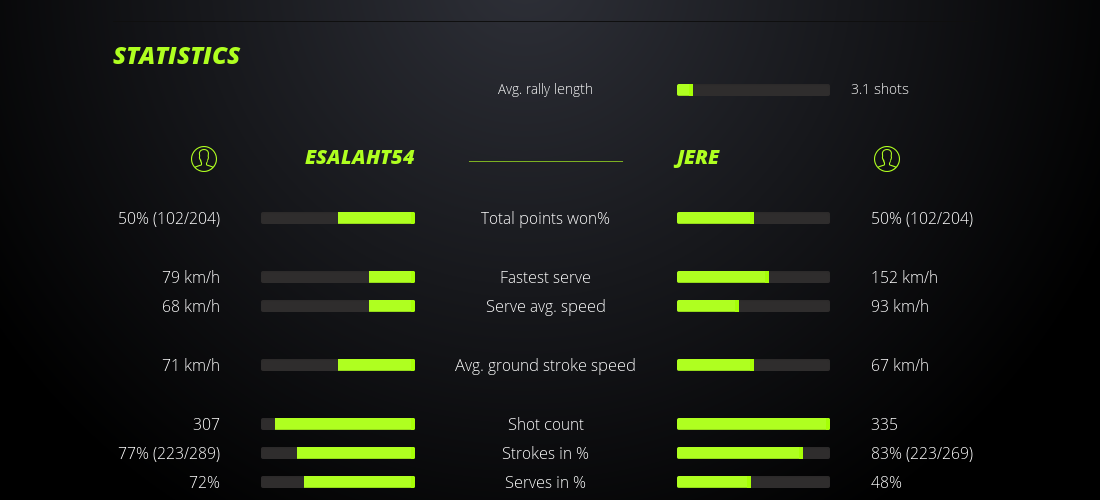Click ESALAHT54's Strokes in % bar
This screenshot has width=1100, height=500.
click(338, 453)
